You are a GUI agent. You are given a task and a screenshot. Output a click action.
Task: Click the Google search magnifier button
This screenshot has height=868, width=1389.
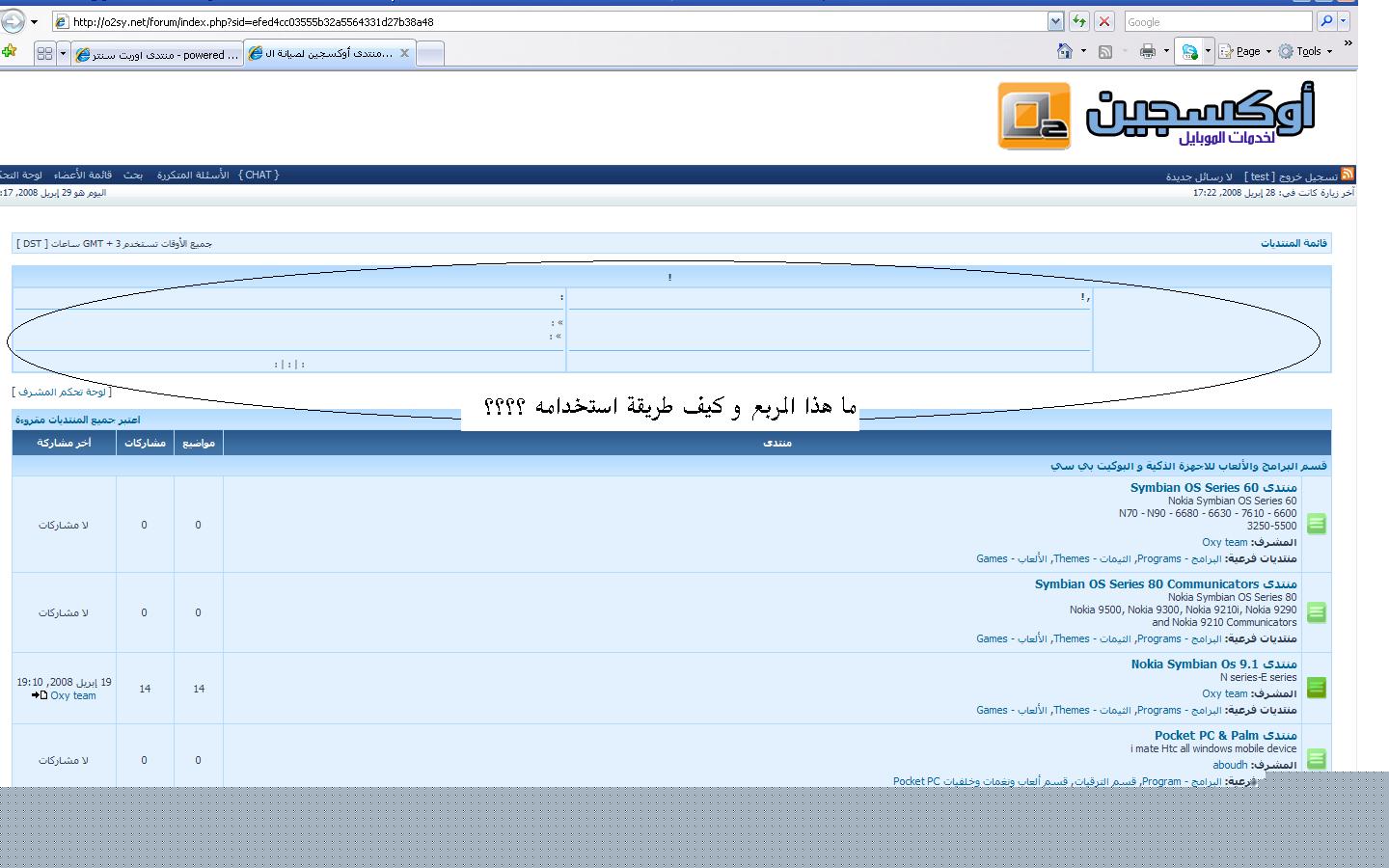point(1326,21)
